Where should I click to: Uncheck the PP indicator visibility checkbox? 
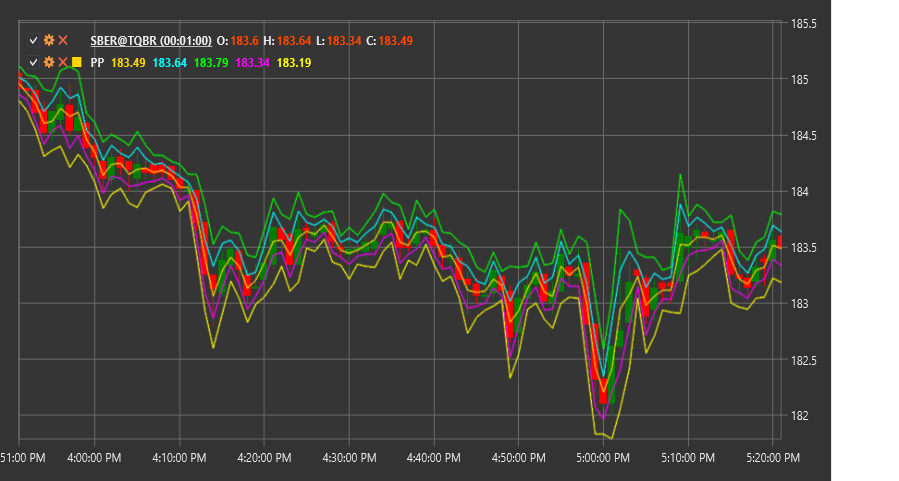(33, 62)
